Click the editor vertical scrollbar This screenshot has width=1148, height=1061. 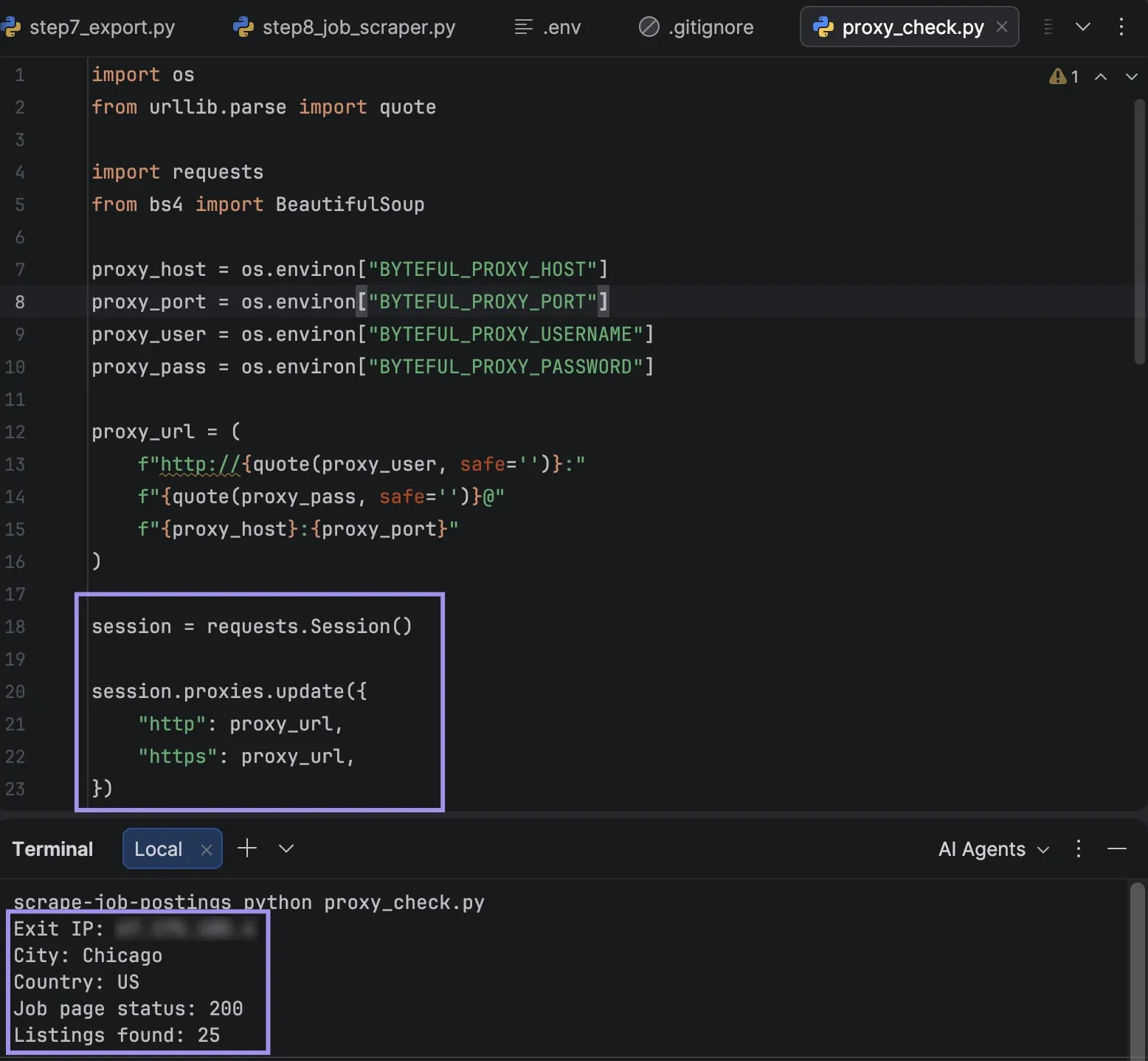click(x=1139, y=231)
